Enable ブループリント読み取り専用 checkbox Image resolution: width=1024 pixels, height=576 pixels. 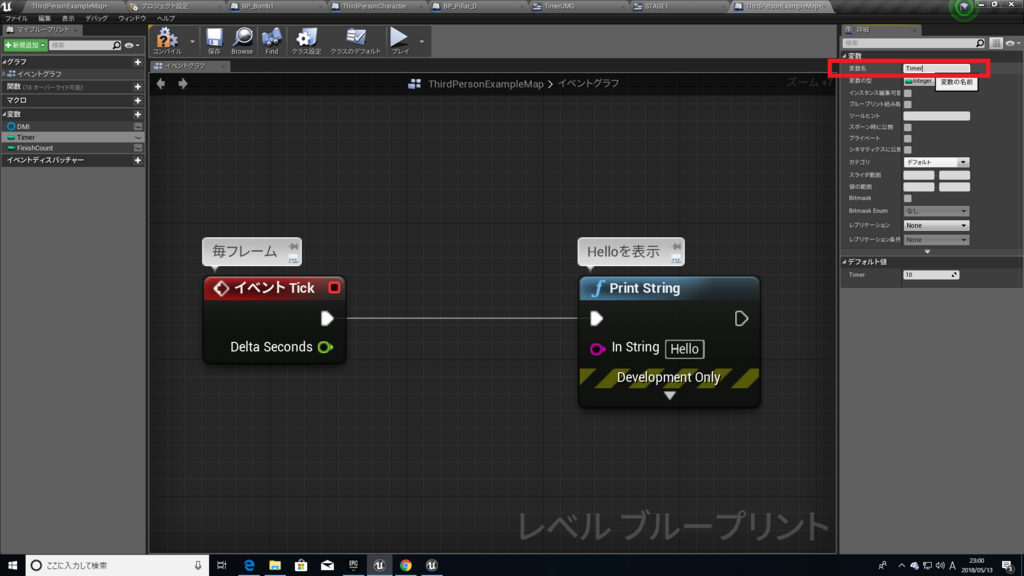908,104
